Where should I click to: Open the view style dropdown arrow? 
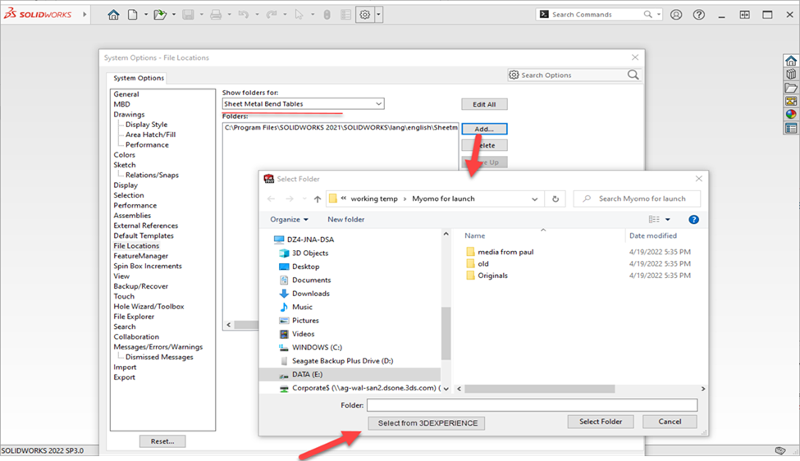pyautogui.click(x=667, y=219)
